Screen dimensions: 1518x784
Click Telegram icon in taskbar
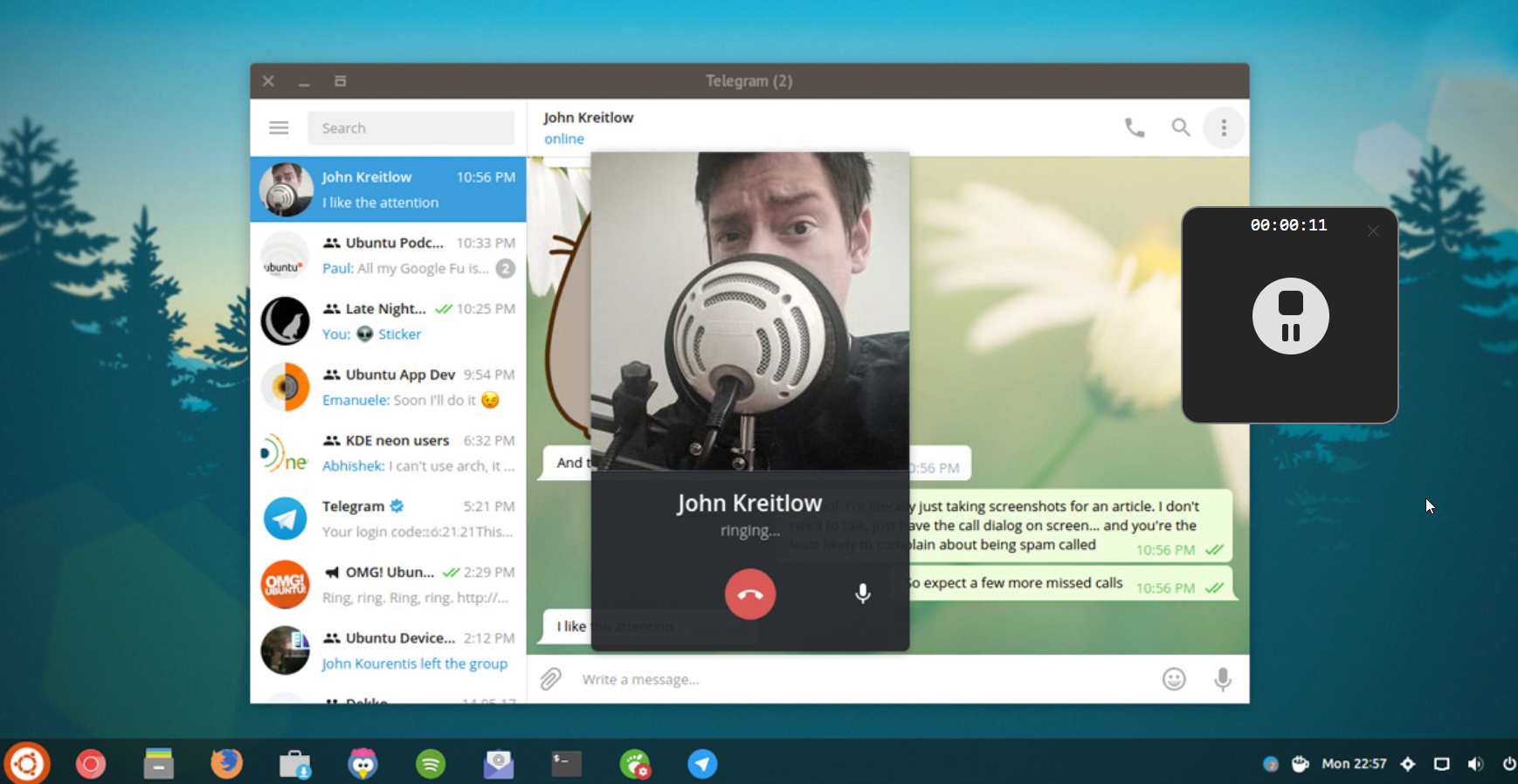702,765
